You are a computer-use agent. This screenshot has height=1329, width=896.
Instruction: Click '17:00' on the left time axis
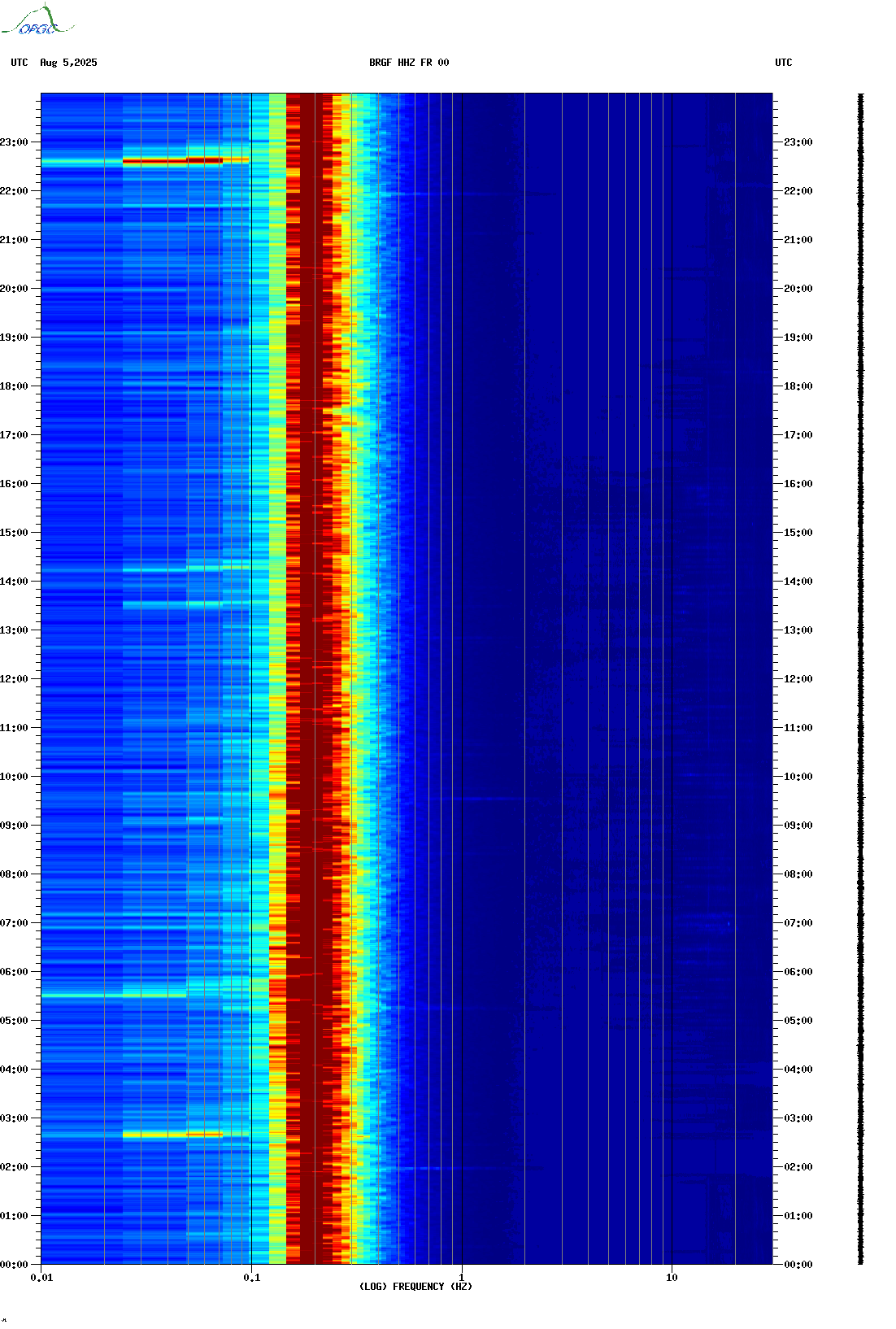(x=14, y=435)
